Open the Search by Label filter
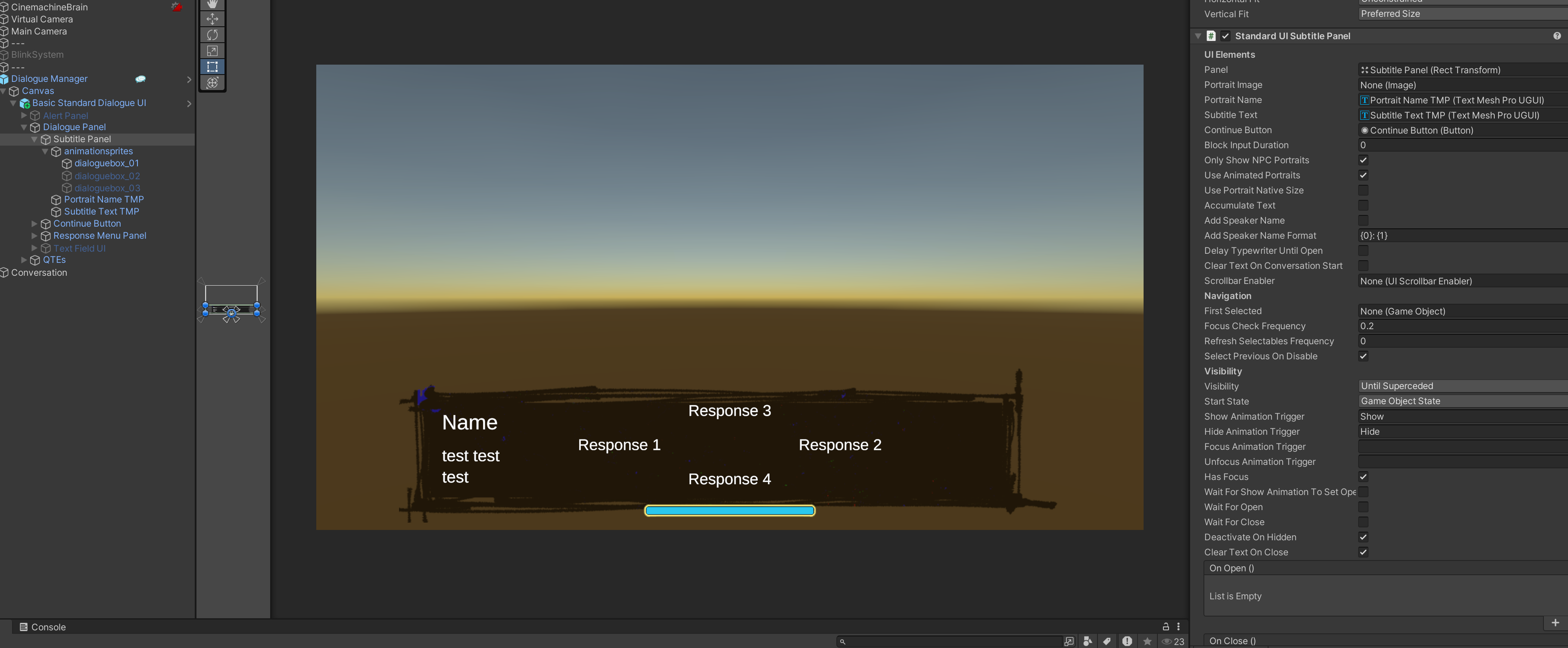The width and height of the screenshot is (1568, 648). 1107,641
